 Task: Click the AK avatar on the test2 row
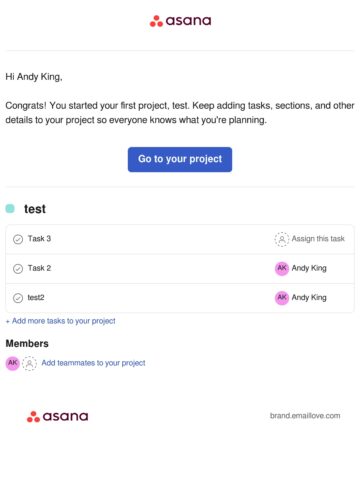[x=282, y=298]
